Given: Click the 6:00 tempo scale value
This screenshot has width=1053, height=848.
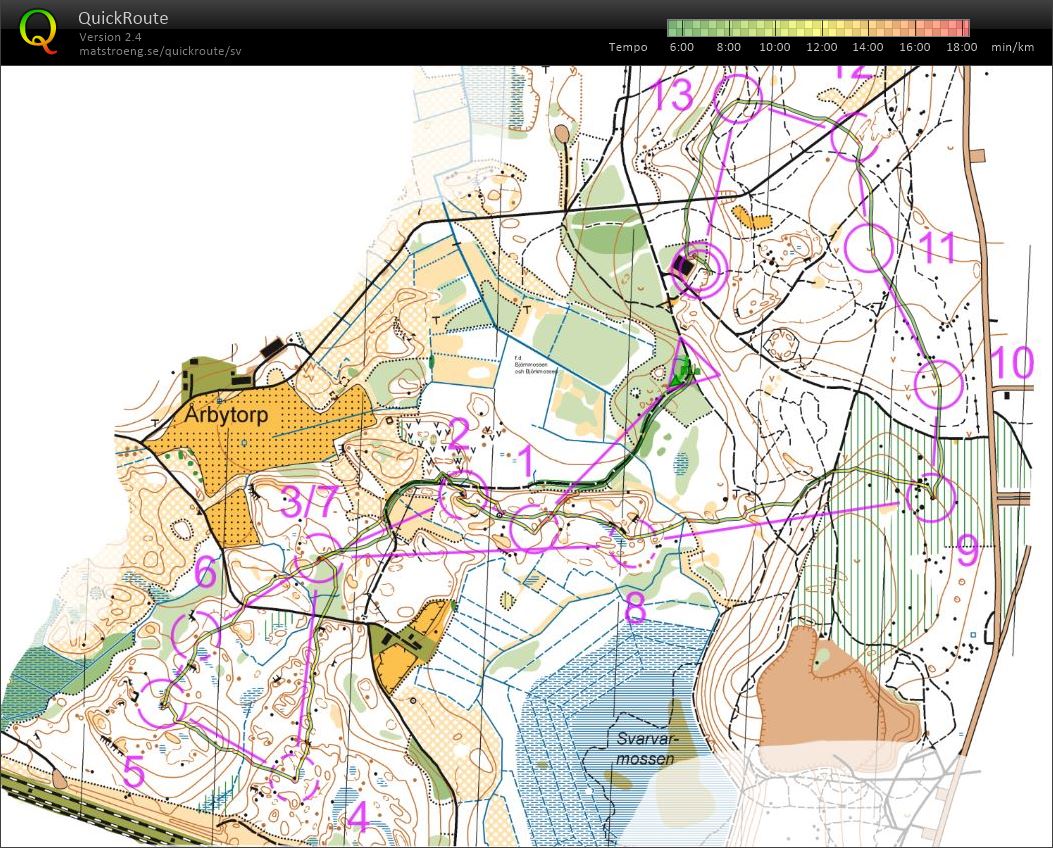Looking at the screenshot, I should (x=682, y=47).
